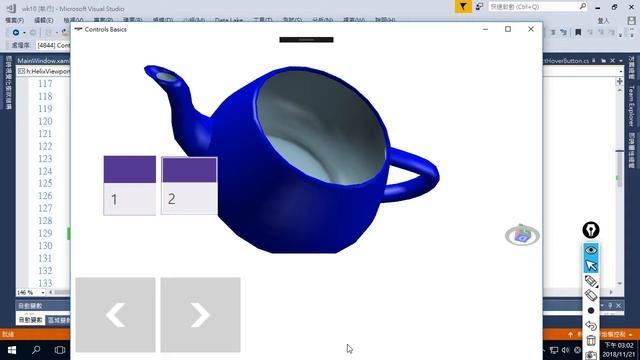Select the purple tile labeled 1
The width and height of the screenshot is (640, 360).
[129, 185]
